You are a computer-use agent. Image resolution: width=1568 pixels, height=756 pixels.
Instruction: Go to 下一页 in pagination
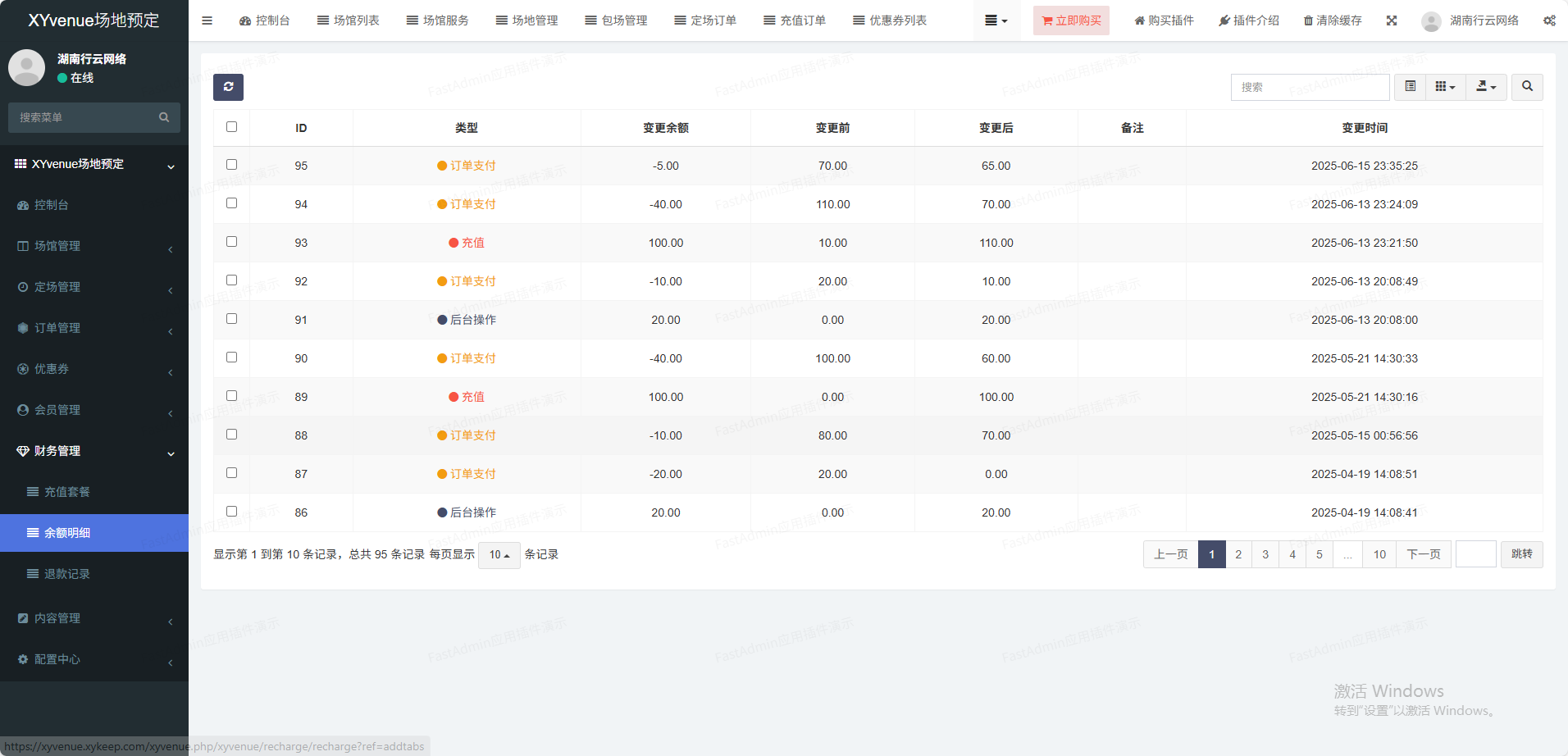click(x=1423, y=554)
